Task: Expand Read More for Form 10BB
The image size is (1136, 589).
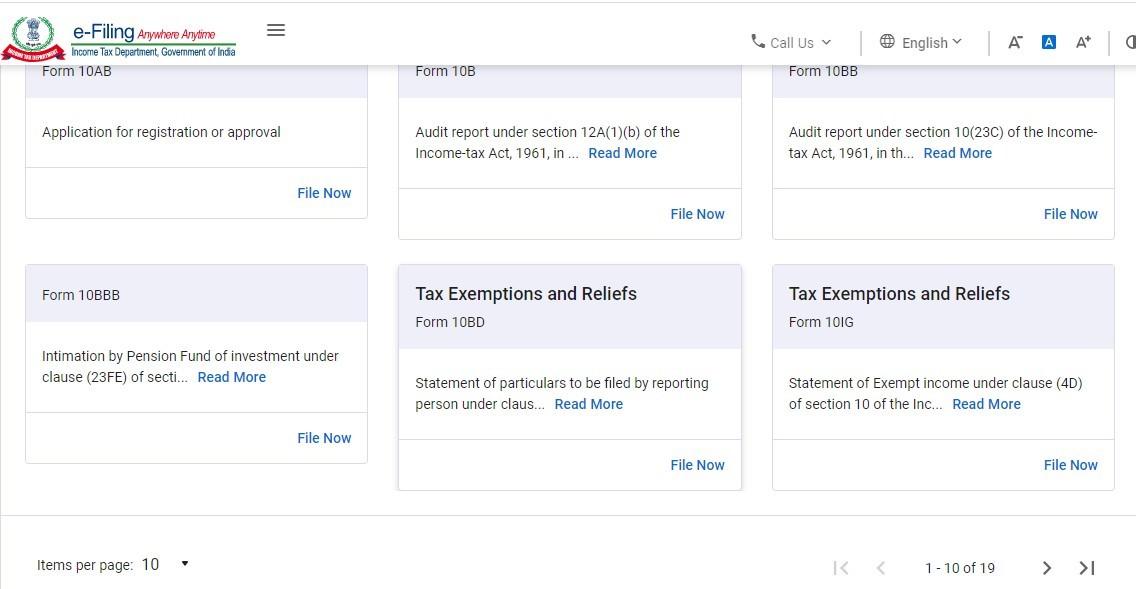Action: point(957,153)
